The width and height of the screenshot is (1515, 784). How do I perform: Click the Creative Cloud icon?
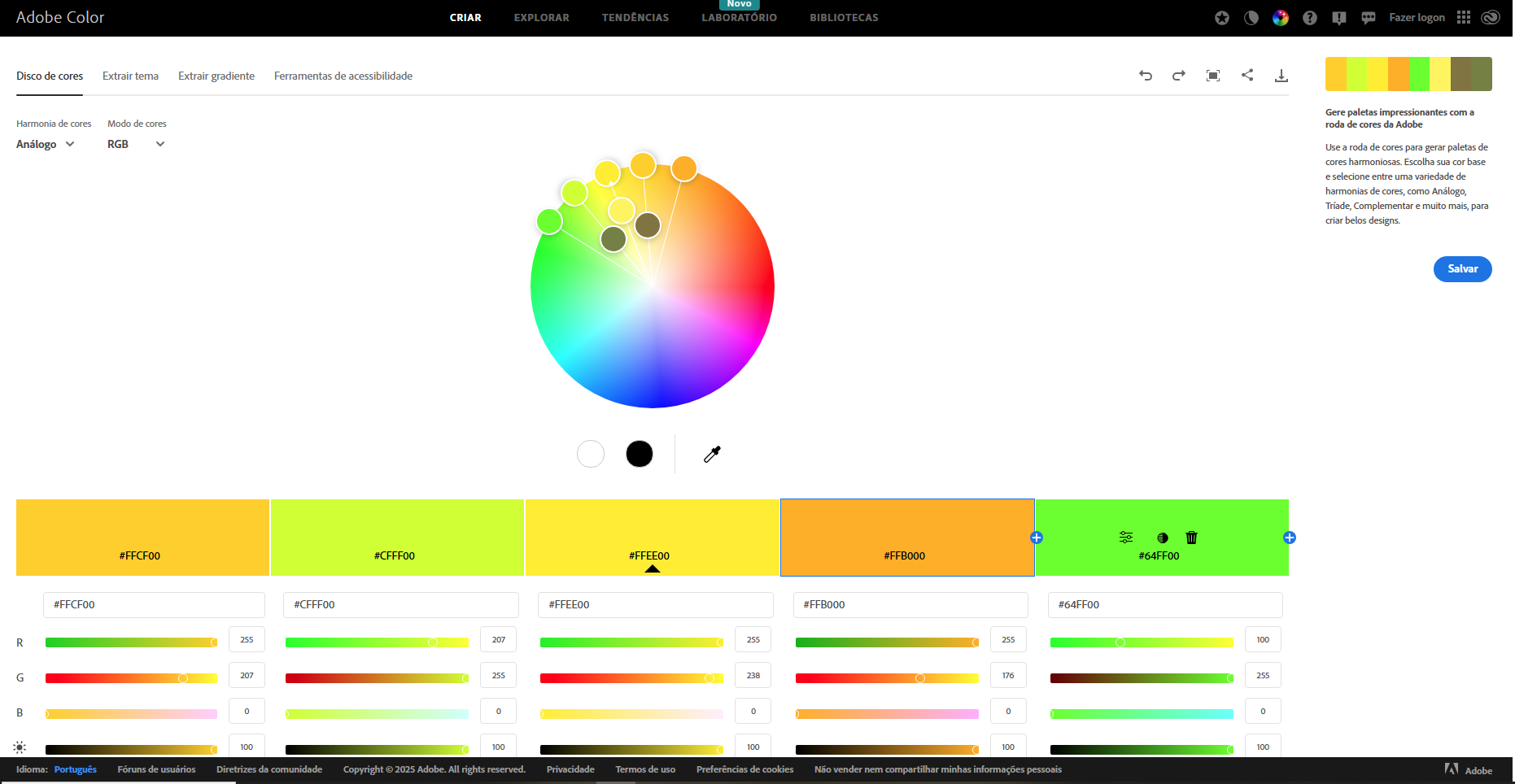click(1491, 17)
